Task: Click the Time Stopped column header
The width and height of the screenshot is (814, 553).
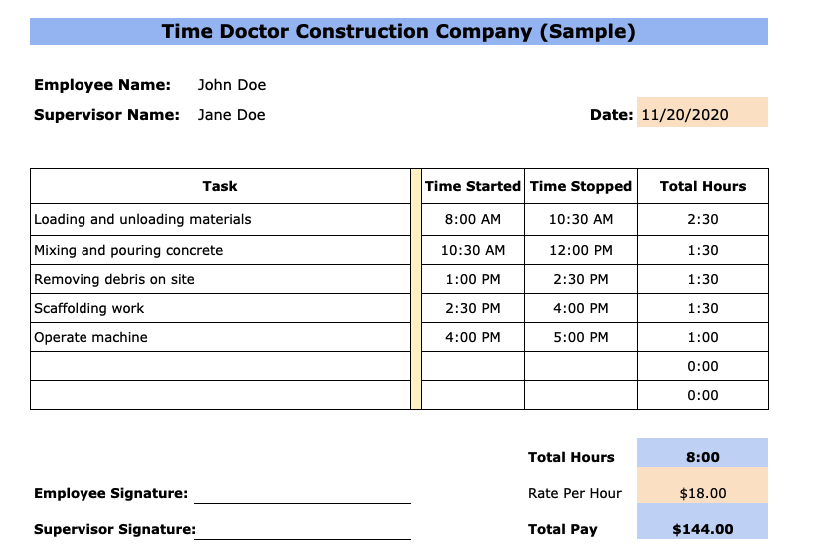Action: tap(580, 186)
